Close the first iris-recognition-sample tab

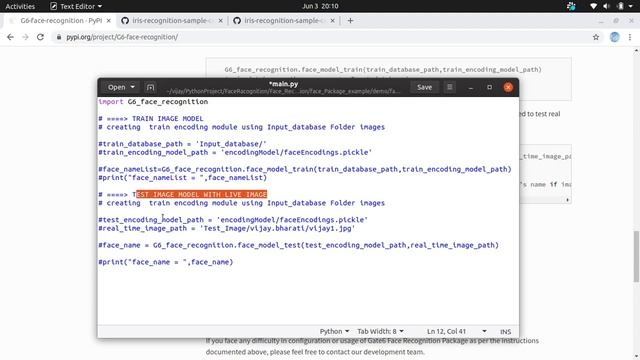coord(220,20)
